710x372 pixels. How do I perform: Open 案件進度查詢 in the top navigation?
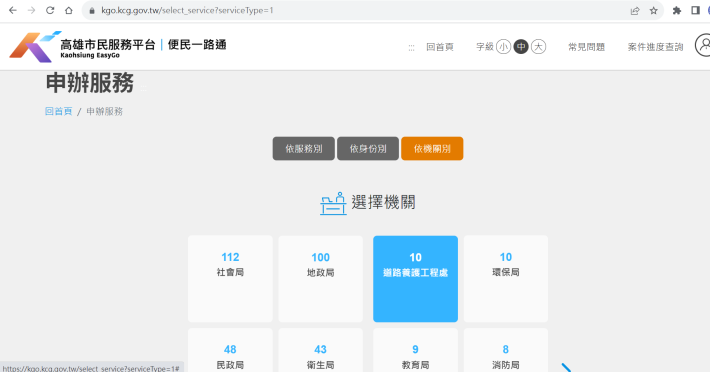pos(655,47)
